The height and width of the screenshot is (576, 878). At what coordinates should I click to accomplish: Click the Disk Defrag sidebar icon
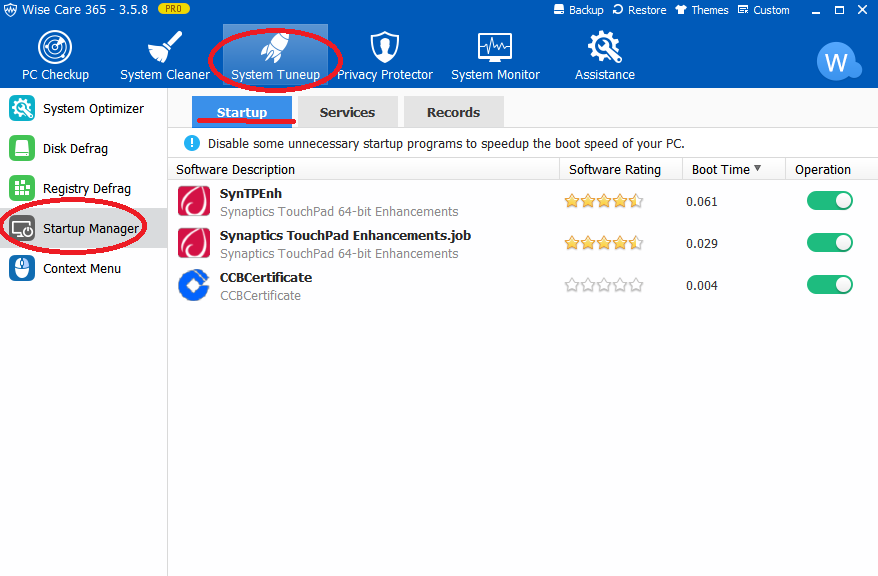tap(22, 148)
